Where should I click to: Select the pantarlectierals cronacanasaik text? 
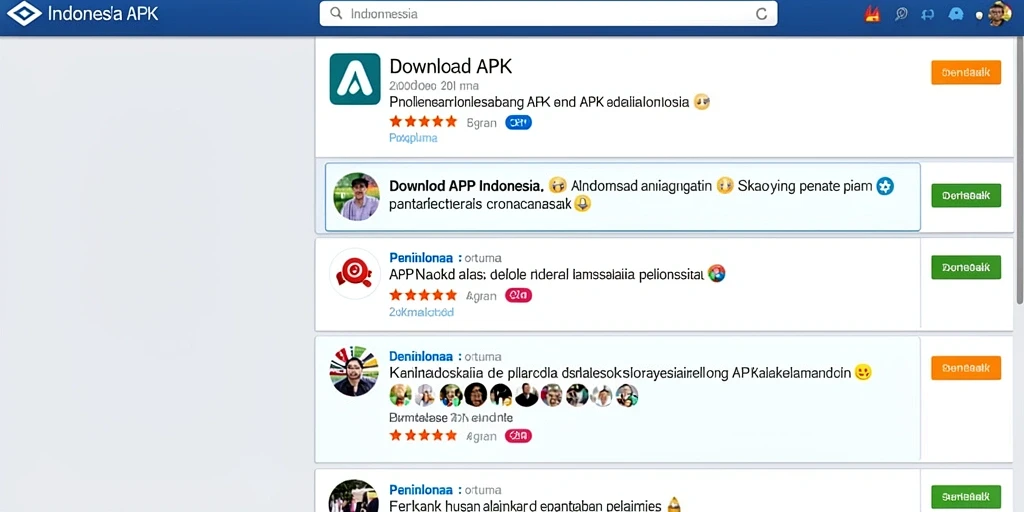point(480,204)
